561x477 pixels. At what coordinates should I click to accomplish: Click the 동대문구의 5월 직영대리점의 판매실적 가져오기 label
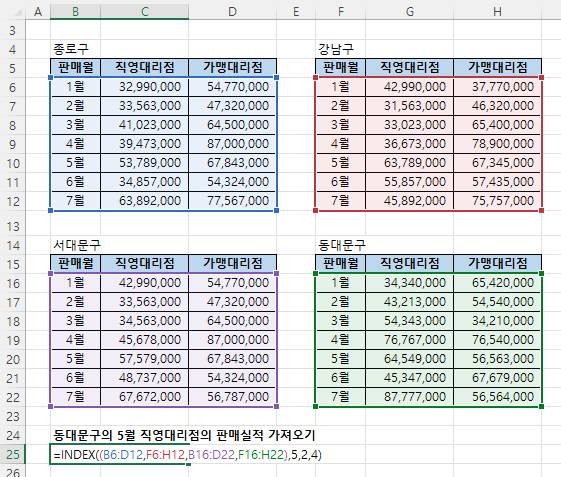[x=184, y=435]
